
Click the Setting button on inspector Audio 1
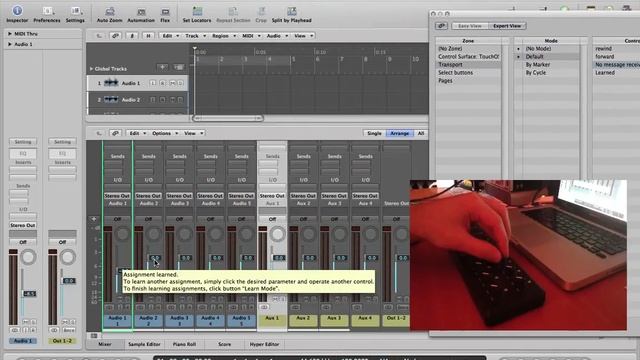pyautogui.click(x=23, y=142)
